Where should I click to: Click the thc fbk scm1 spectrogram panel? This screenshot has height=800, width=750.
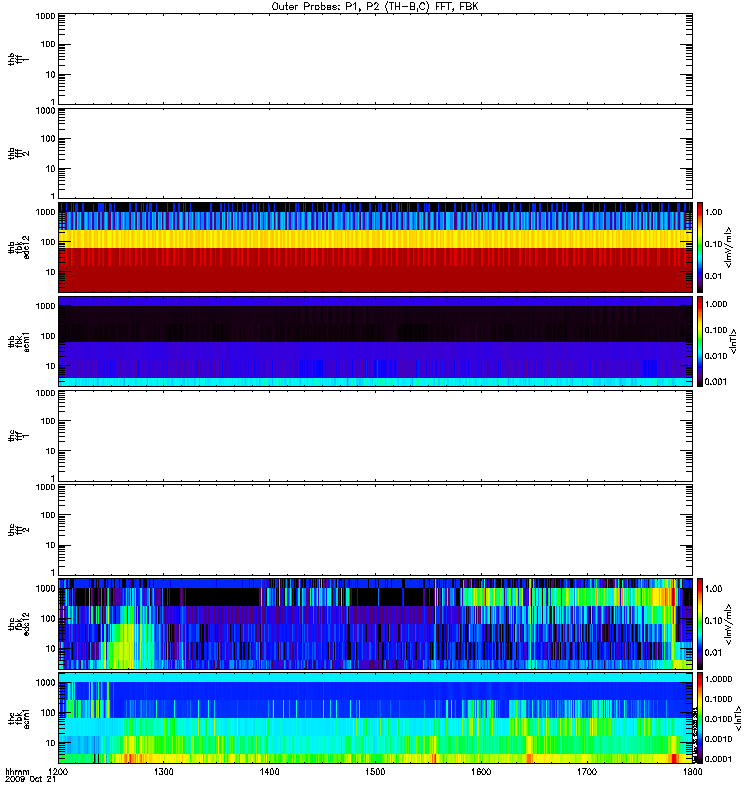point(376,718)
